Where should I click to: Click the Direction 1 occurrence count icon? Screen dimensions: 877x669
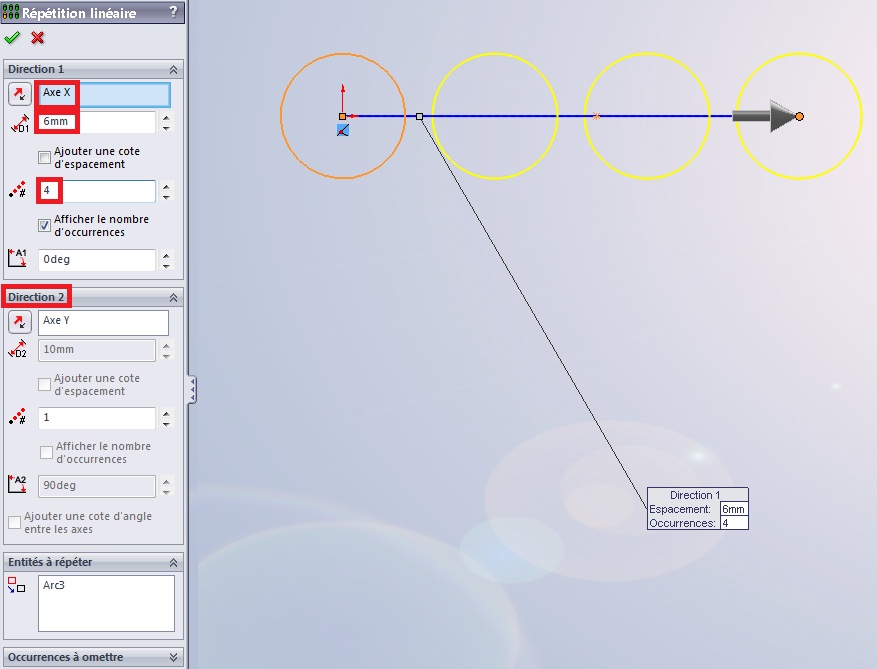click(x=17, y=191)
